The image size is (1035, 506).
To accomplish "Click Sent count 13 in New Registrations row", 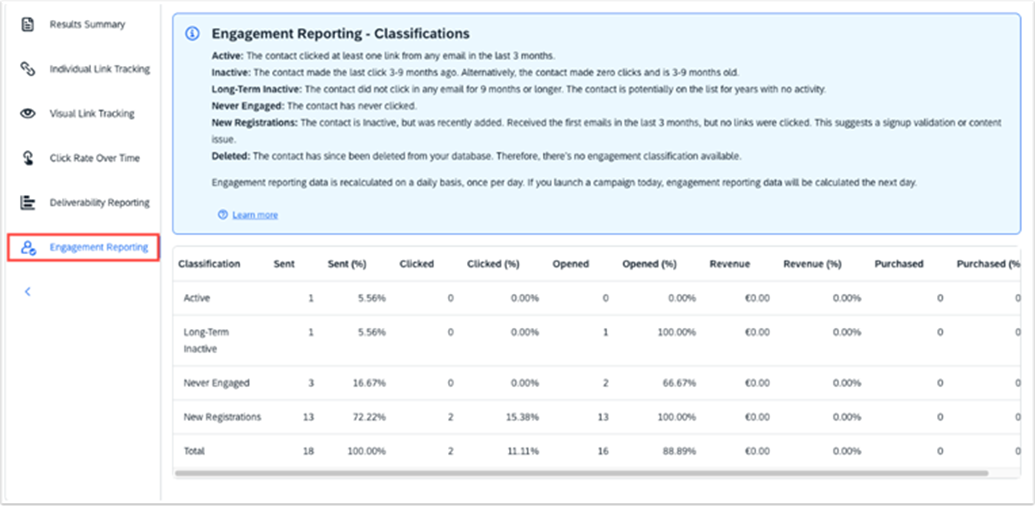I will click(x=309, y=417).
